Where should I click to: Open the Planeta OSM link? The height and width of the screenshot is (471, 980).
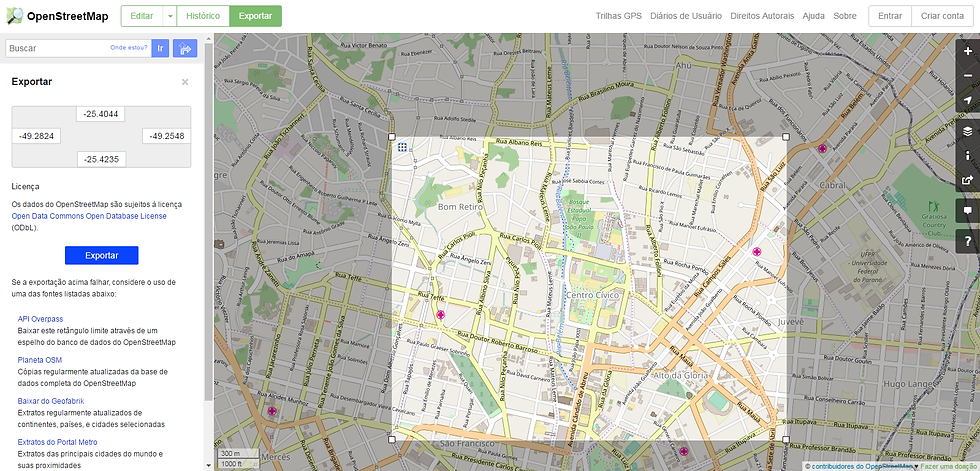click(39, 360)
